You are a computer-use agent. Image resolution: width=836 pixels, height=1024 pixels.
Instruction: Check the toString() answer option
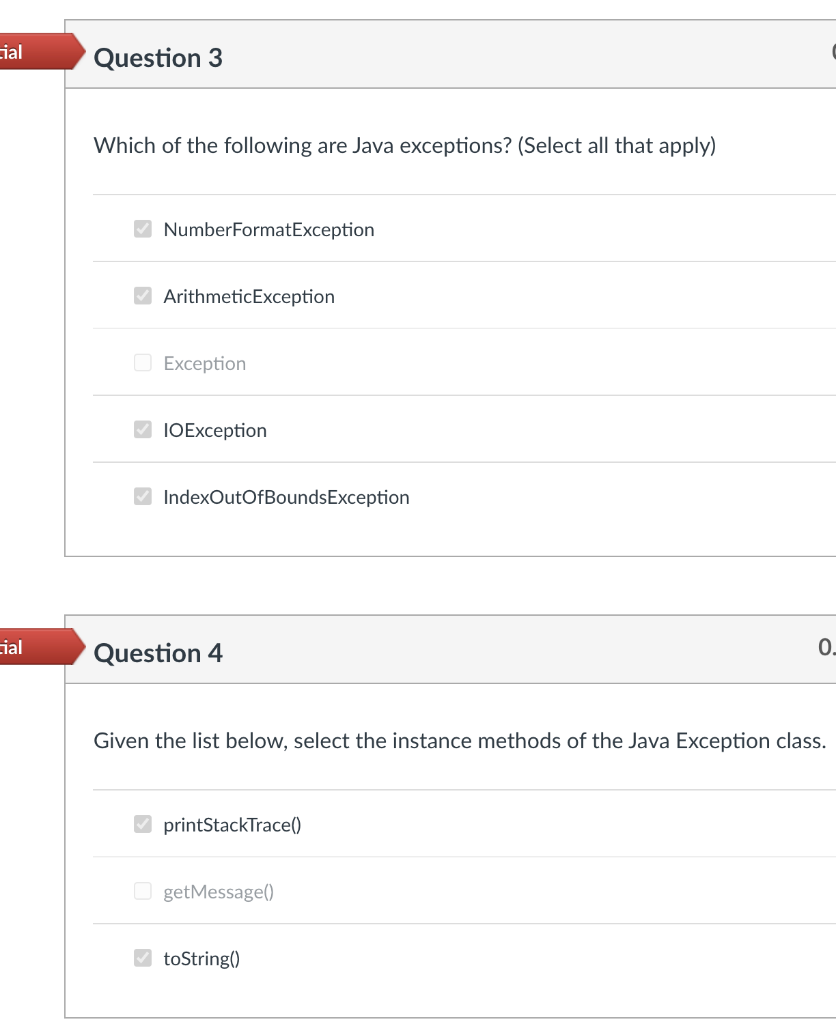141,958
